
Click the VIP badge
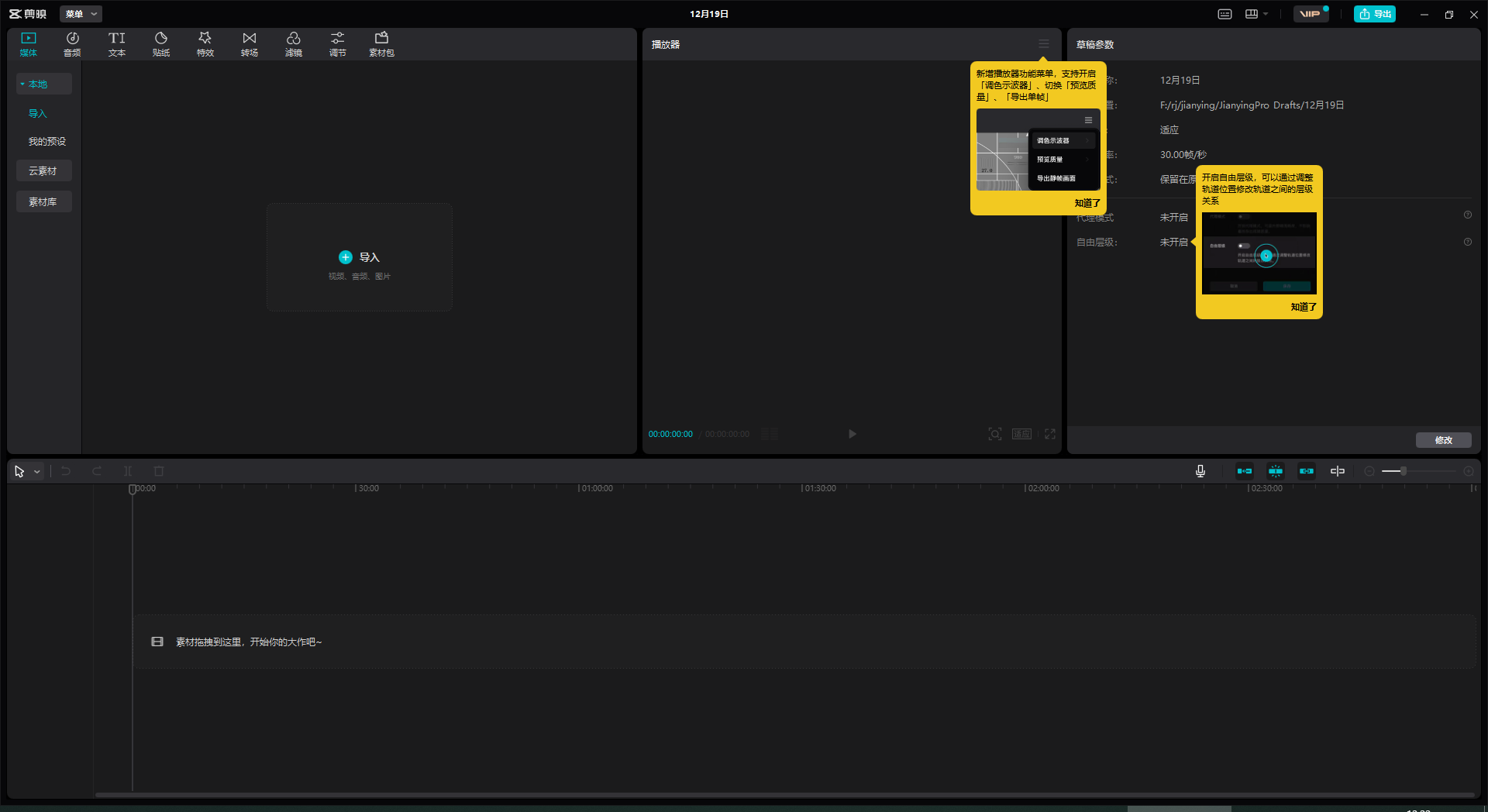pyautogui.click(x=1311, y=14)
